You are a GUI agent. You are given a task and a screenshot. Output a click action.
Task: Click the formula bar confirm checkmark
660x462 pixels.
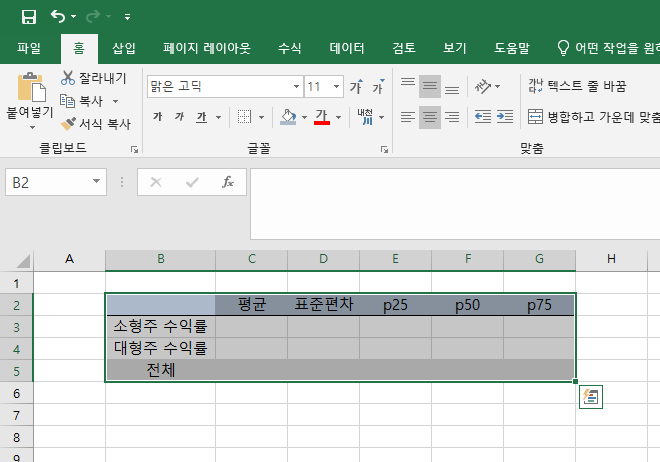click(x=192, y=182)
